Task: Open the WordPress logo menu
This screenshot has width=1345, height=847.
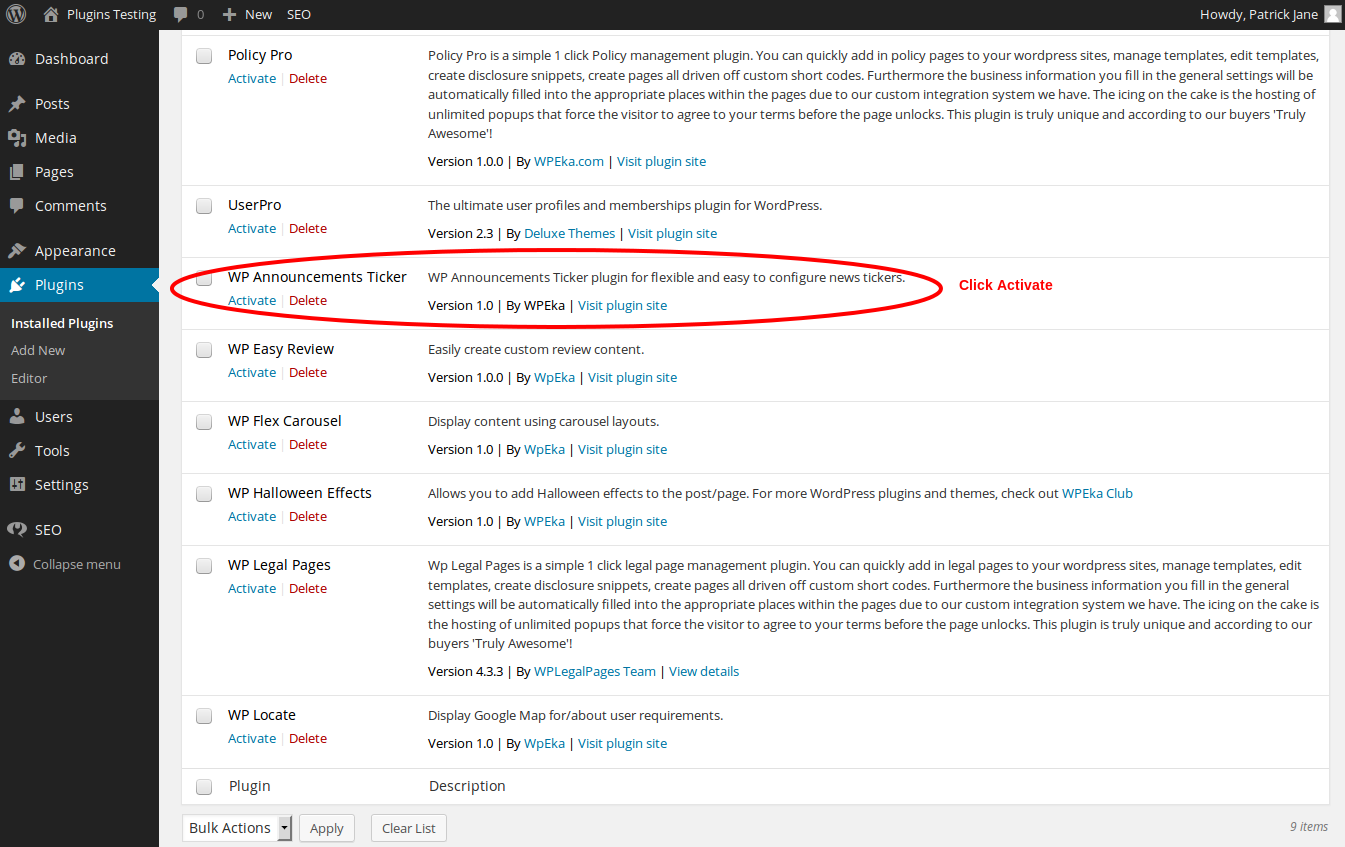Action: tap(16, 14)
